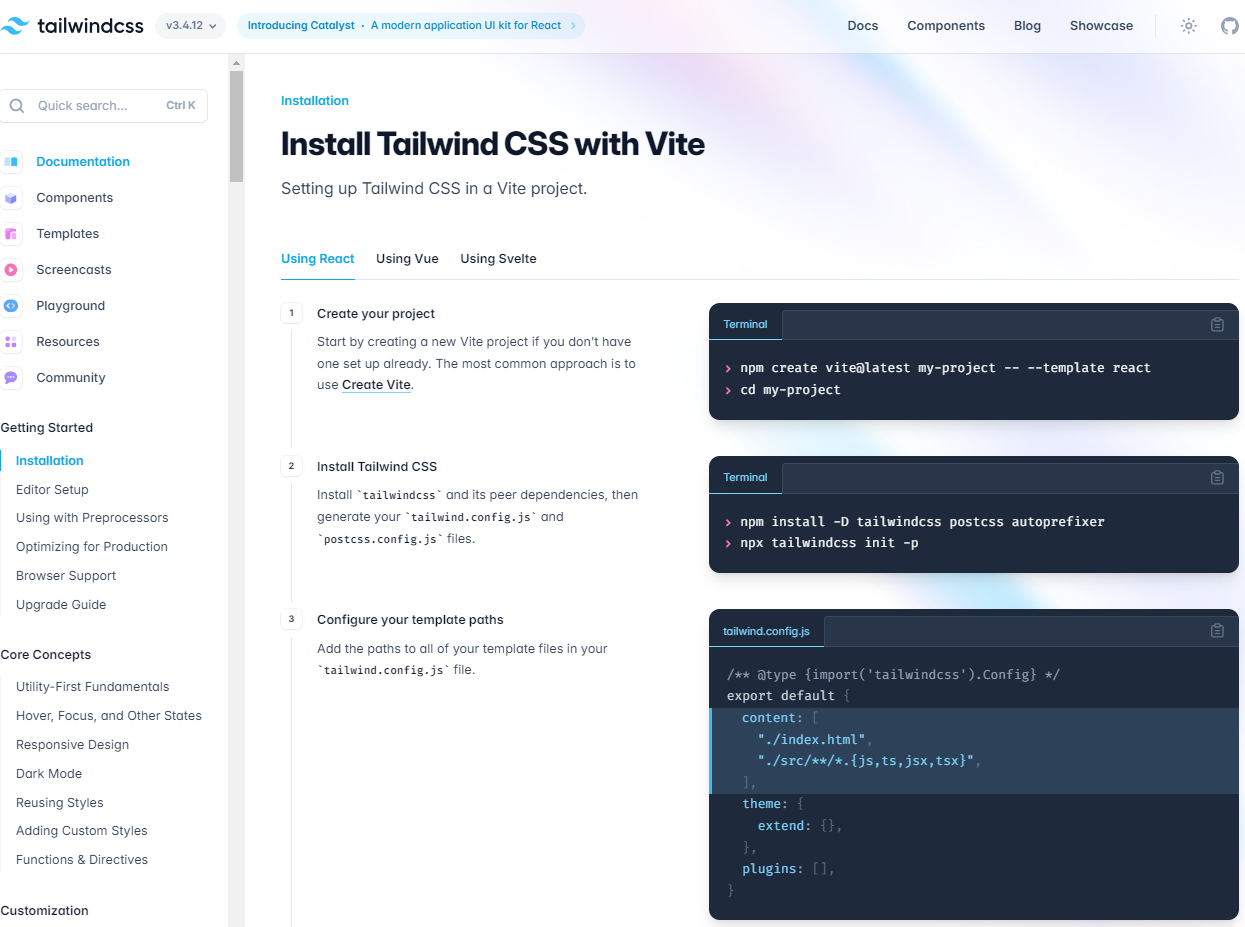Viewport: 1245px width, 927px height.
Task: Focus the Quick search field
Action: pyautogui.click(x=104, y=106)
